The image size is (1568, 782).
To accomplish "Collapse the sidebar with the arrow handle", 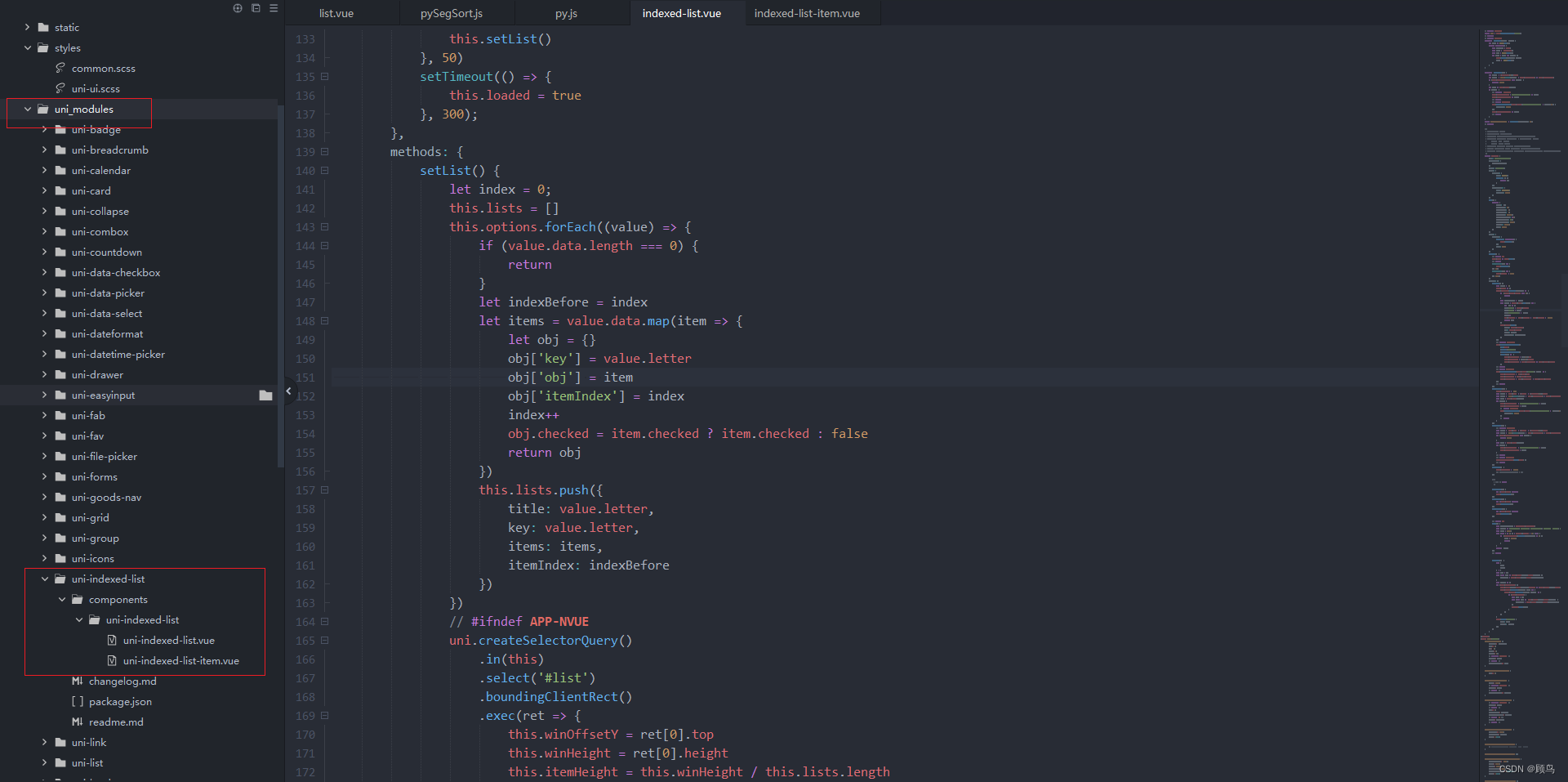I will [288, 391].
